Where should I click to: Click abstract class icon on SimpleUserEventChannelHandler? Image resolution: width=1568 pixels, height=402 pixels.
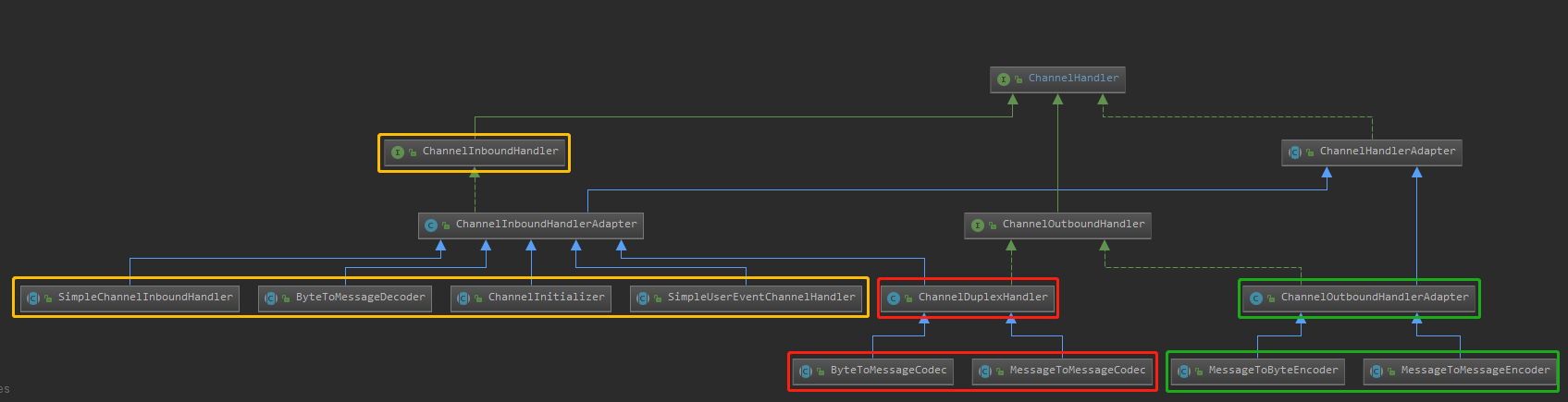click(x=642, y=298)
